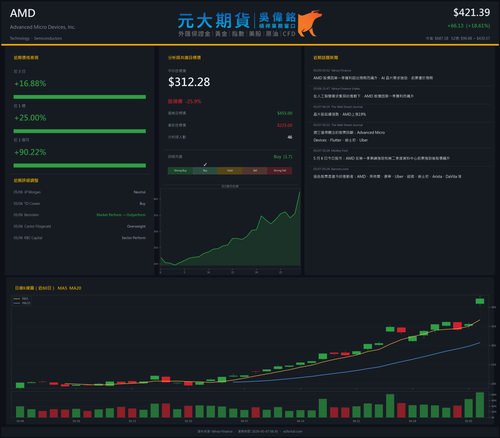Click the green bar under +16.88%

[x=80, y=97]
